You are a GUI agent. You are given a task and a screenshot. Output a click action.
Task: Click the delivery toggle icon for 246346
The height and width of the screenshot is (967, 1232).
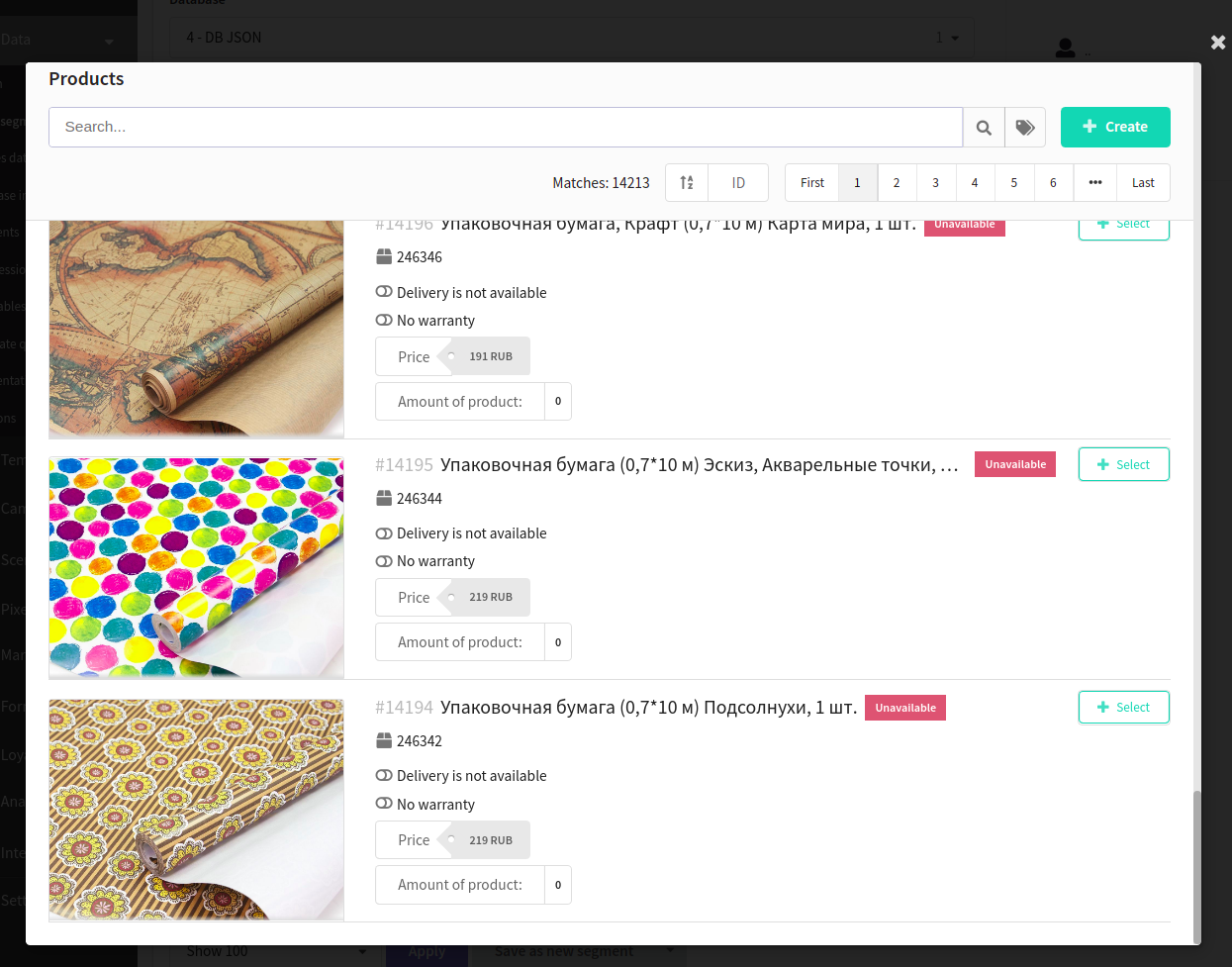point(384,292)
